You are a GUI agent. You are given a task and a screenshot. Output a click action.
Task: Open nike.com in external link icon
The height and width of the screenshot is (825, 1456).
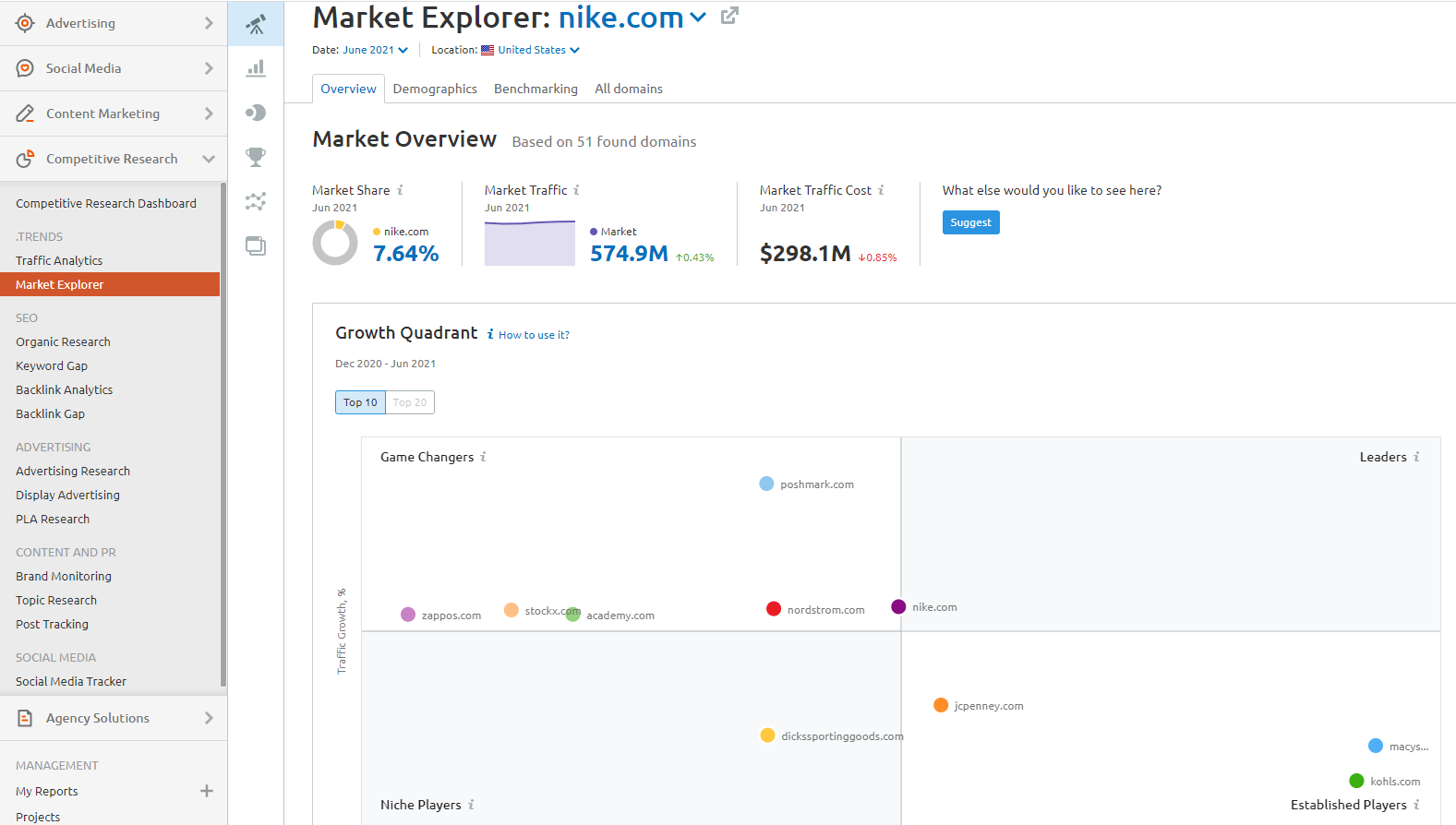(x=729, y=16)
